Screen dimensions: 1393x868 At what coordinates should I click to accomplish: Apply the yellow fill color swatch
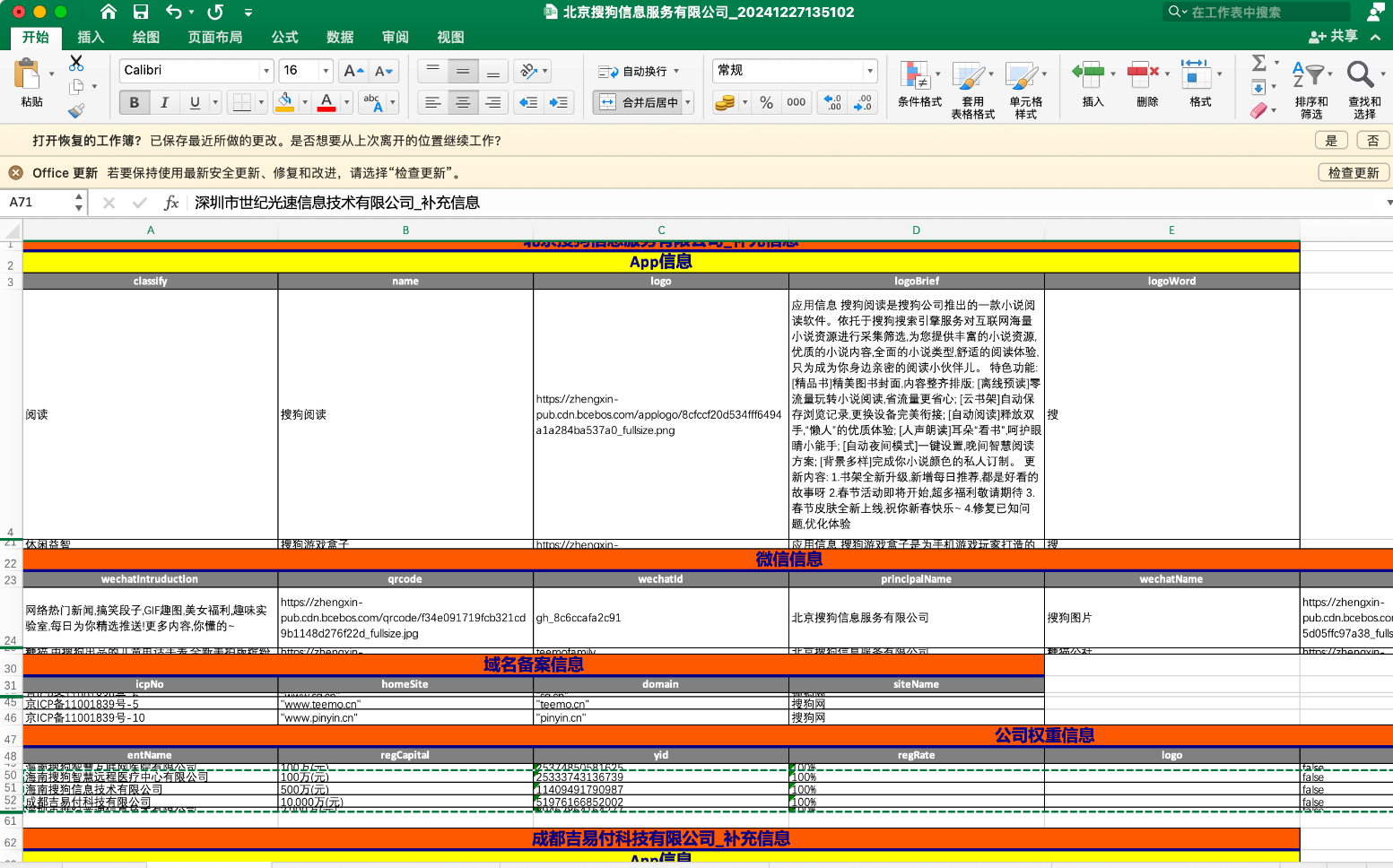click(x=284, y=102)
